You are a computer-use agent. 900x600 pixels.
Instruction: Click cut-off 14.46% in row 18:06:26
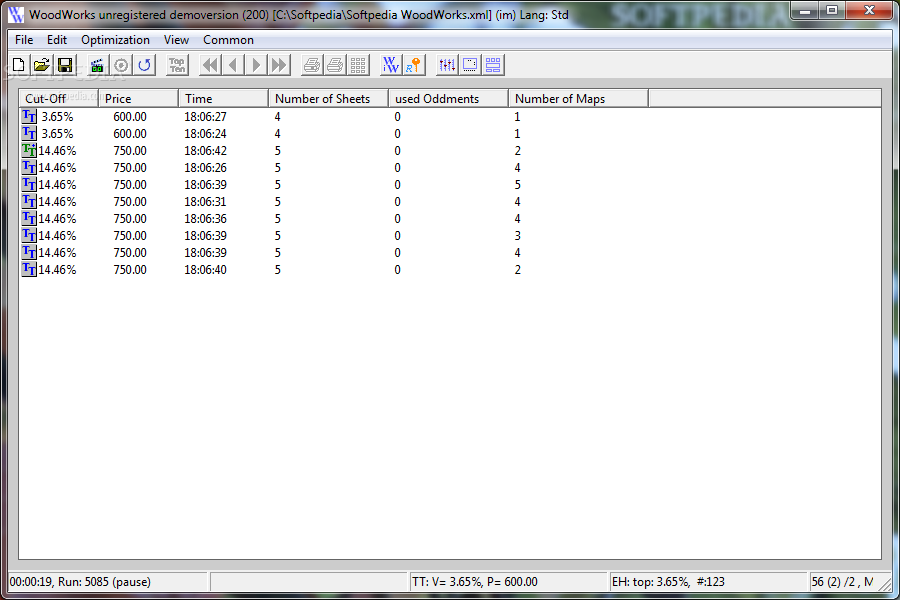pos(57,168)
